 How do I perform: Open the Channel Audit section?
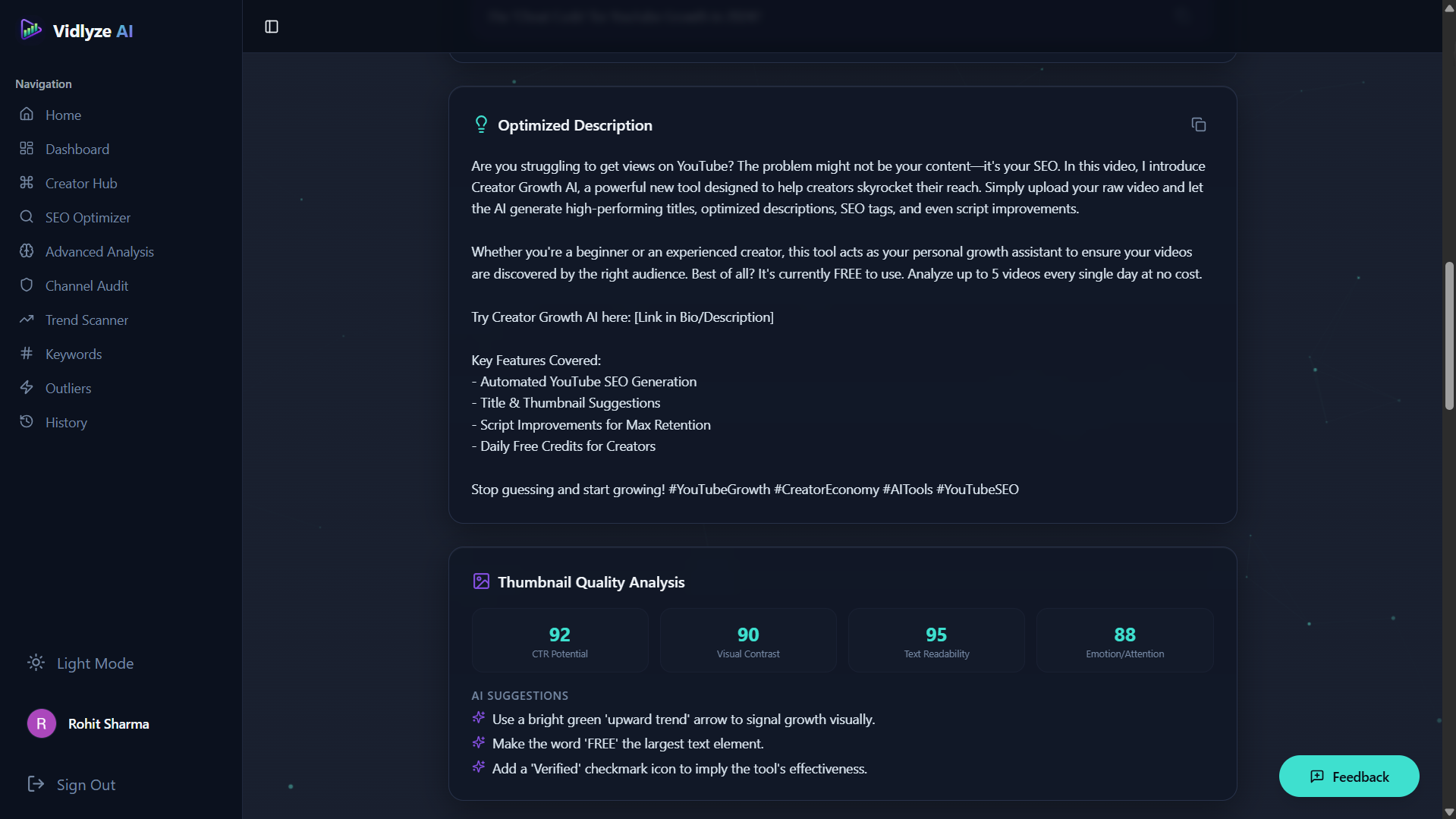click(x=87, y=285)
